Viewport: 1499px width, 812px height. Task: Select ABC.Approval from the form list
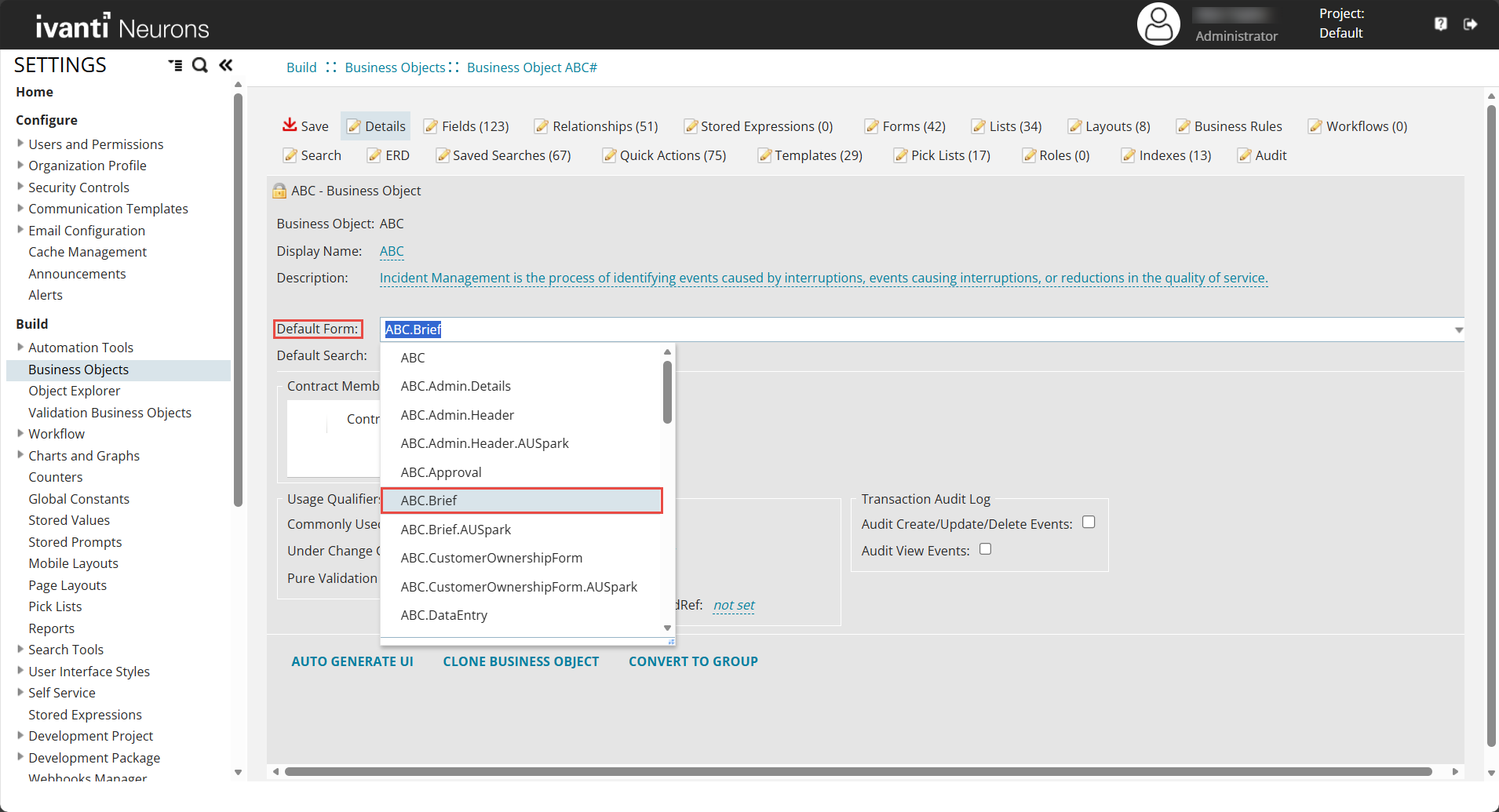[x=441, y=472]
